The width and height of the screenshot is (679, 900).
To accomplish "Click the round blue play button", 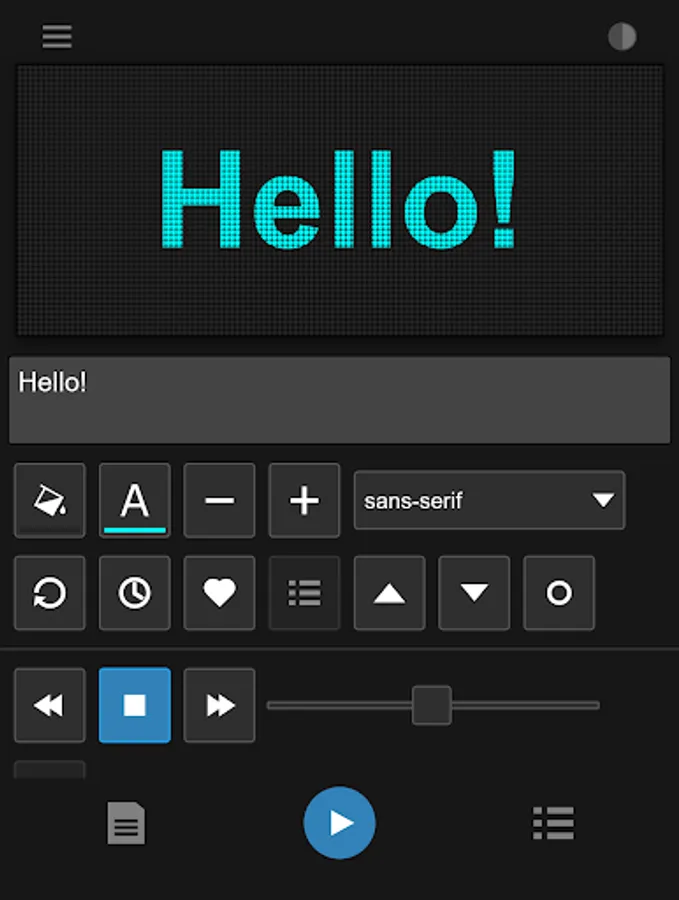I will (x=340, y=823).
